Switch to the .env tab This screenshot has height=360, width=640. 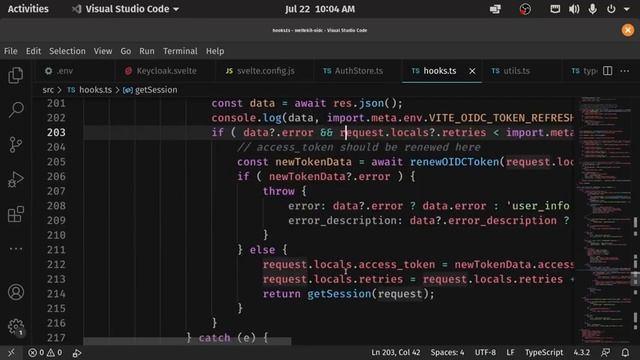pyautogui.click(x=73, y=71)
